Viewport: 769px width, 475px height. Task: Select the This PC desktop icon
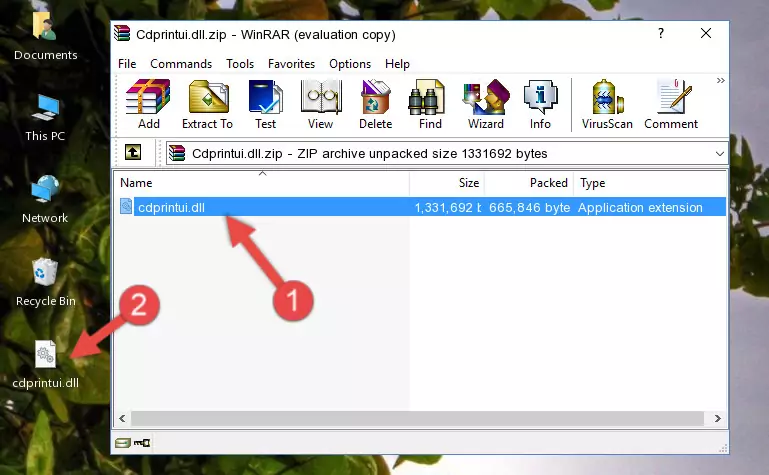[x=45, y=118]
